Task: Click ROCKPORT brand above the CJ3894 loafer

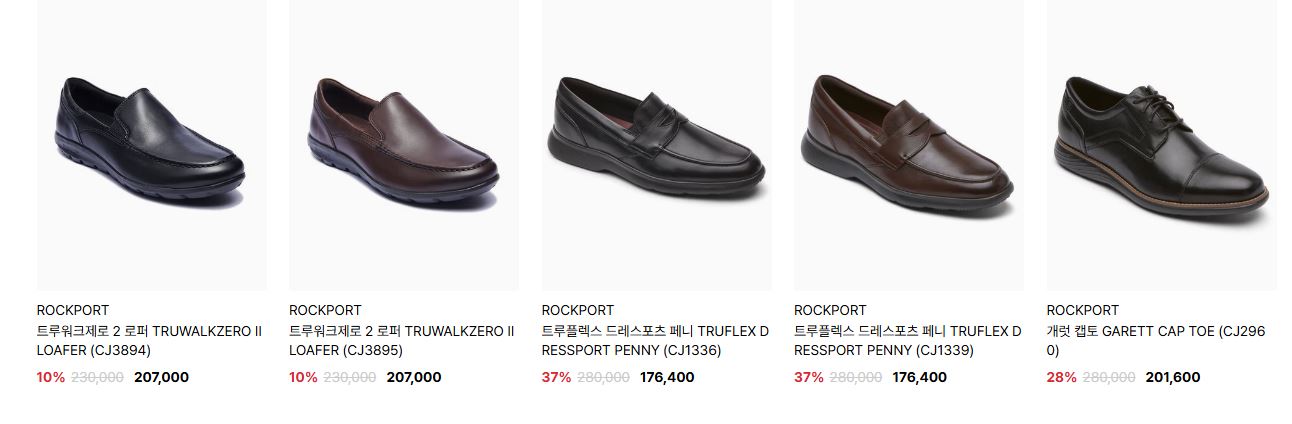Action: (73, 310)
